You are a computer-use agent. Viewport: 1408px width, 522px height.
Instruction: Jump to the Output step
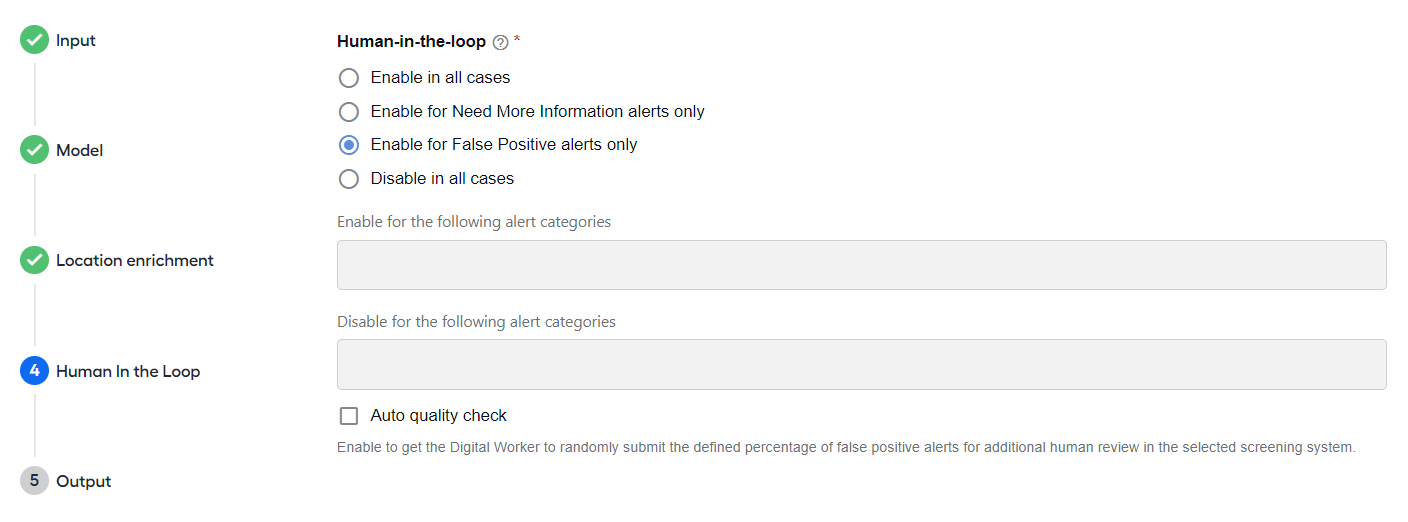[84, 481]
